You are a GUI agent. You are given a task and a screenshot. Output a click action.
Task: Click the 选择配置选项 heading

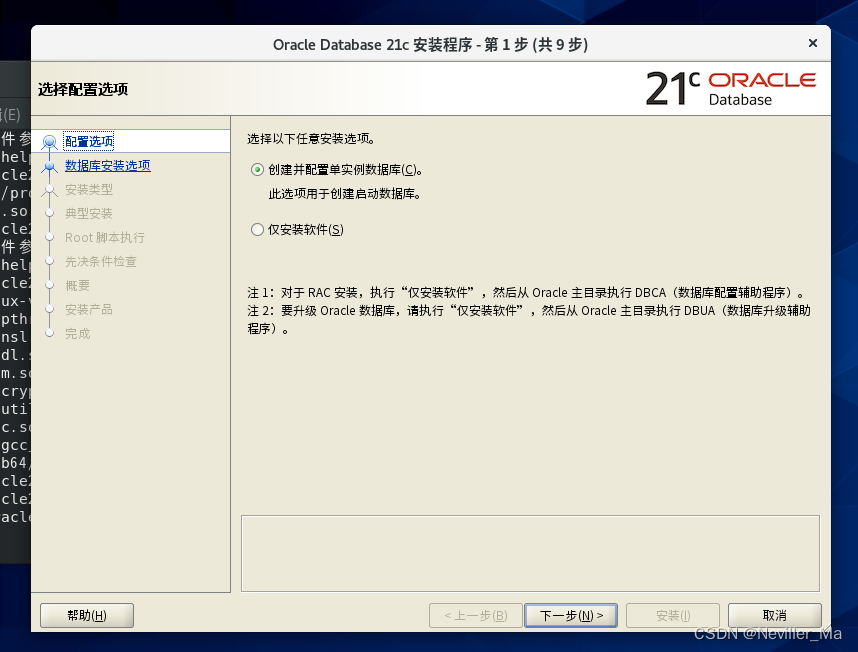83,89
